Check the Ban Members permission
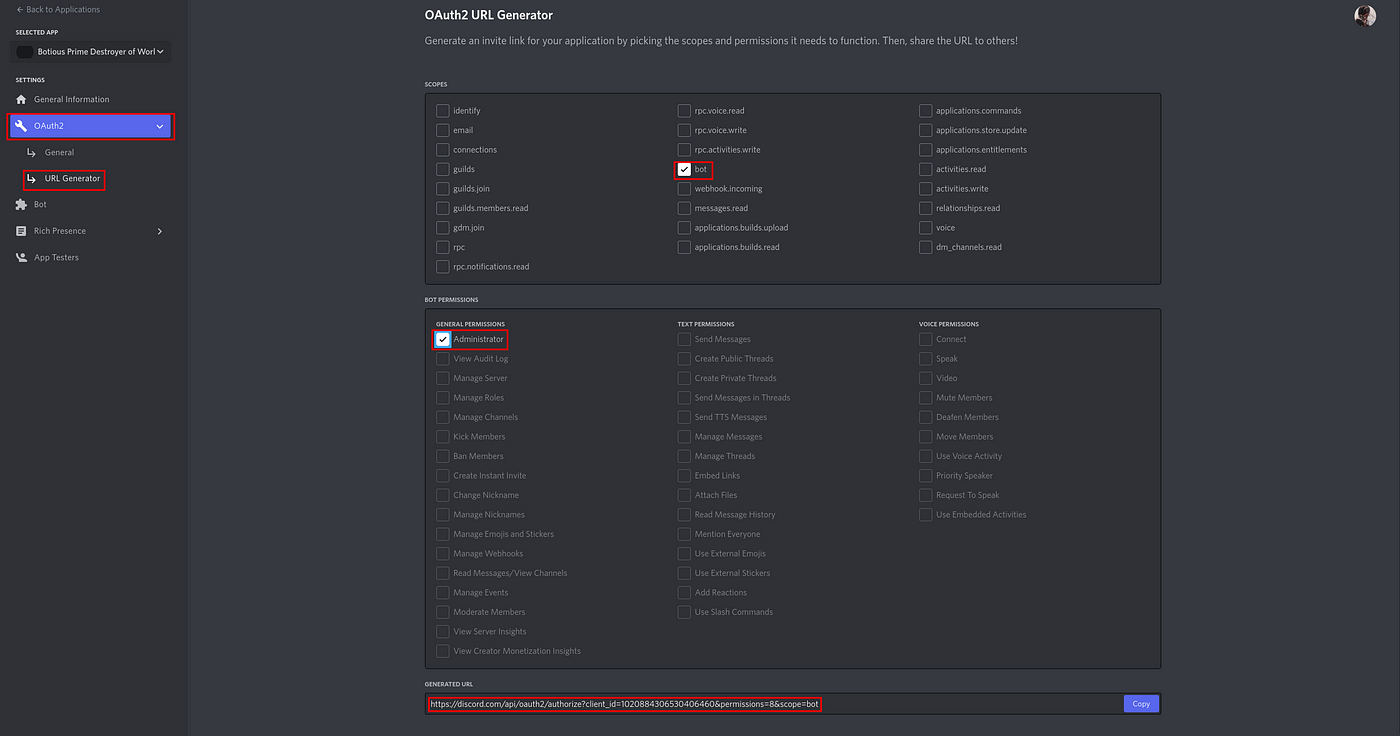The image size is (1400, 736). click(x=442, y=456)
